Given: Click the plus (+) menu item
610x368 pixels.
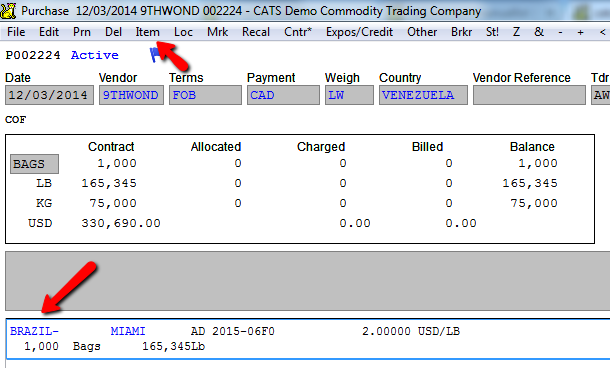Looking at the screenshot, I should 580,32.
